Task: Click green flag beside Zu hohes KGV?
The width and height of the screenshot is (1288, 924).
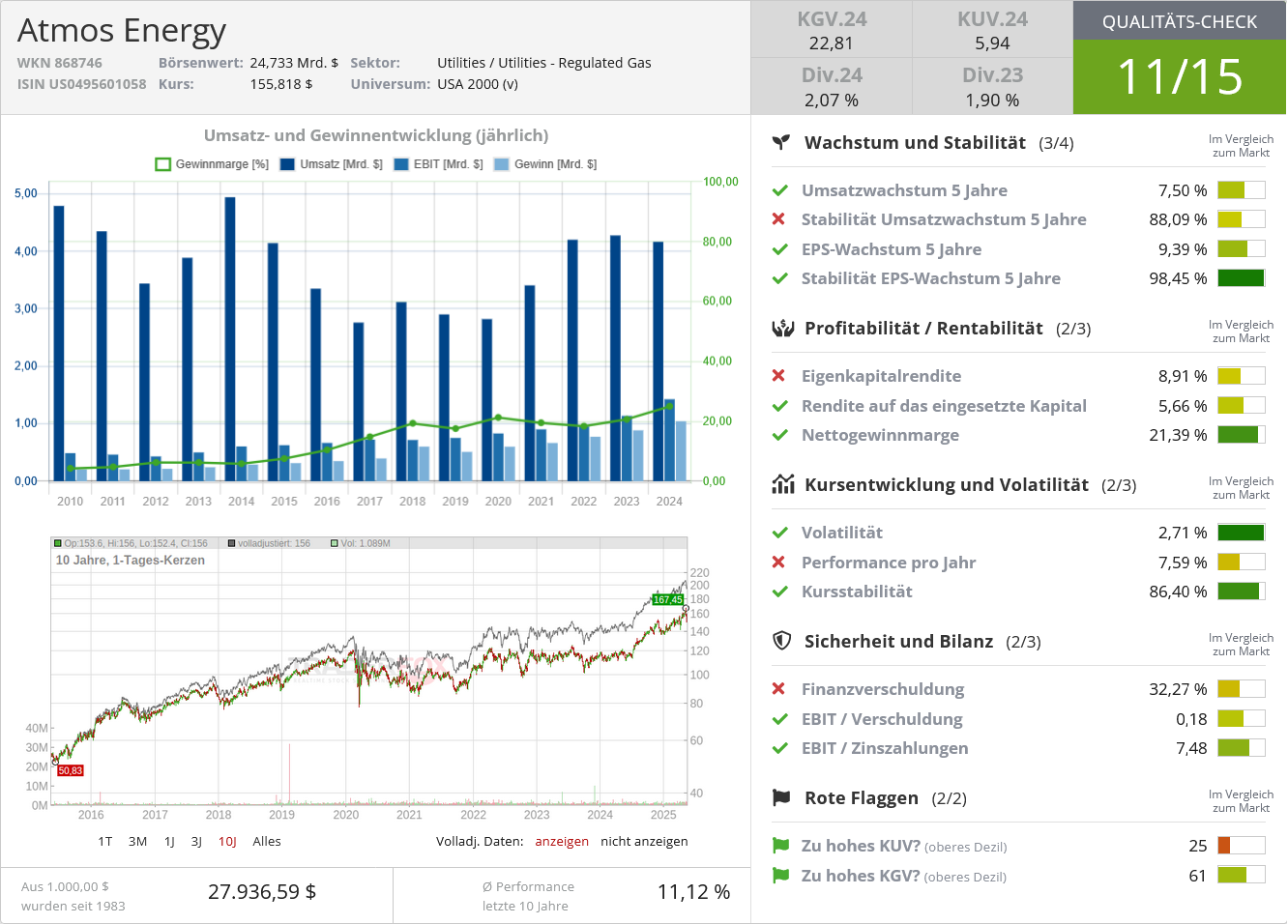Action: coord(780,876)
